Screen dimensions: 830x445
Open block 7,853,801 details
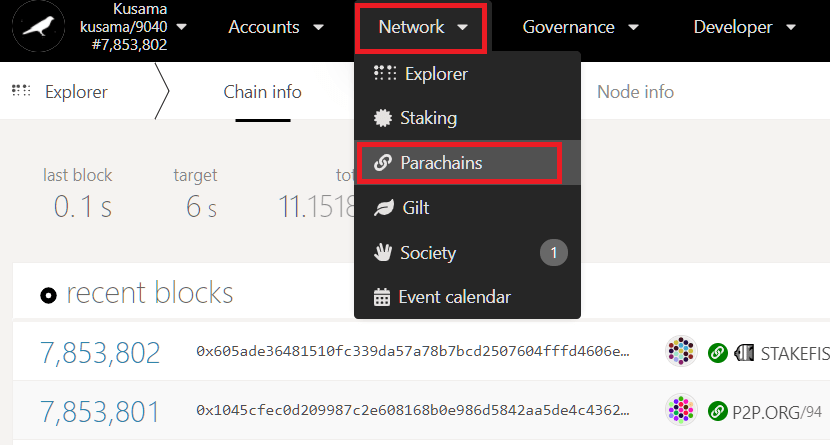(x=100, y=410)
